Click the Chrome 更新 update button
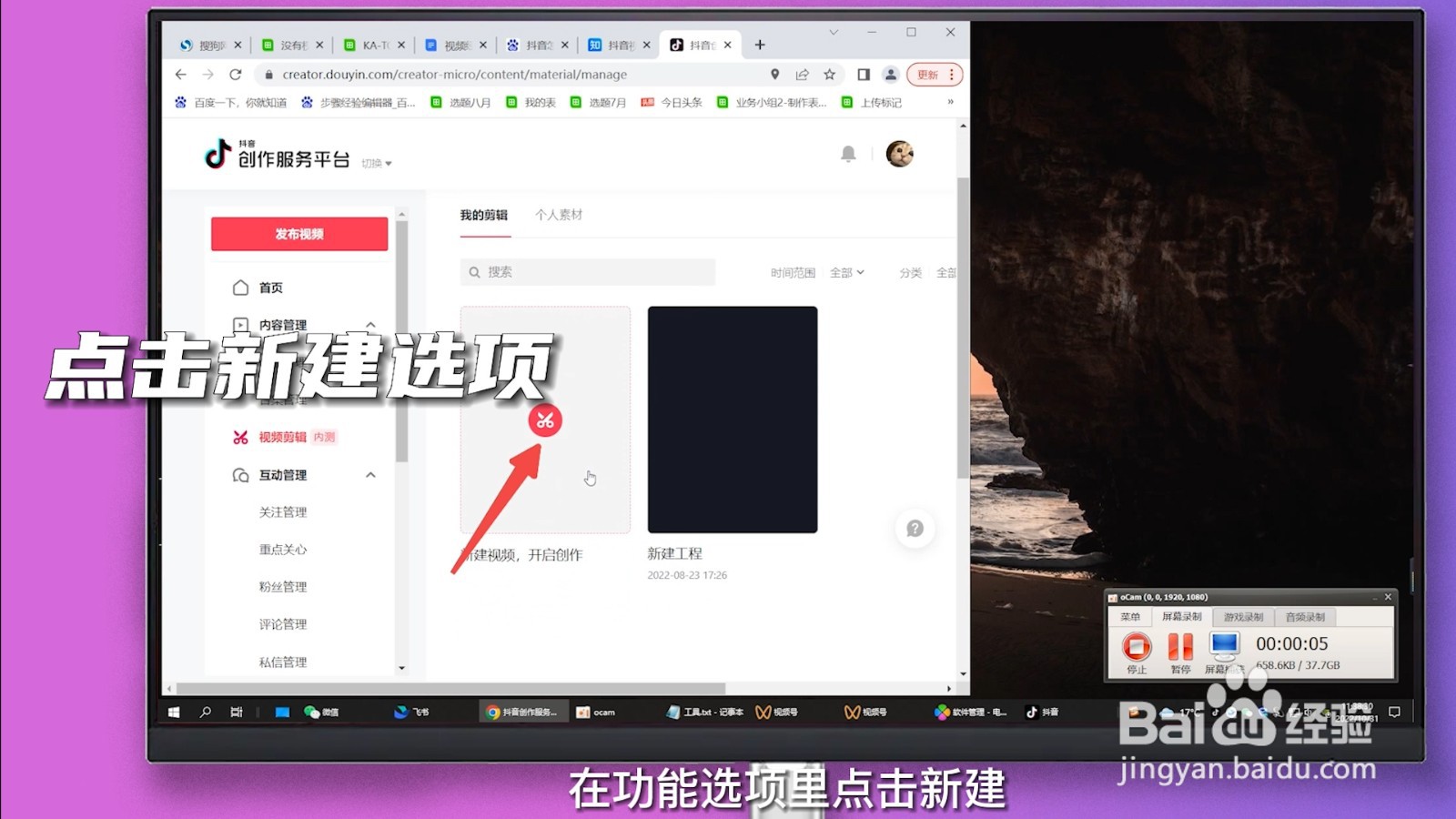This screenshot has height=819, width=1456. [935, 75]
